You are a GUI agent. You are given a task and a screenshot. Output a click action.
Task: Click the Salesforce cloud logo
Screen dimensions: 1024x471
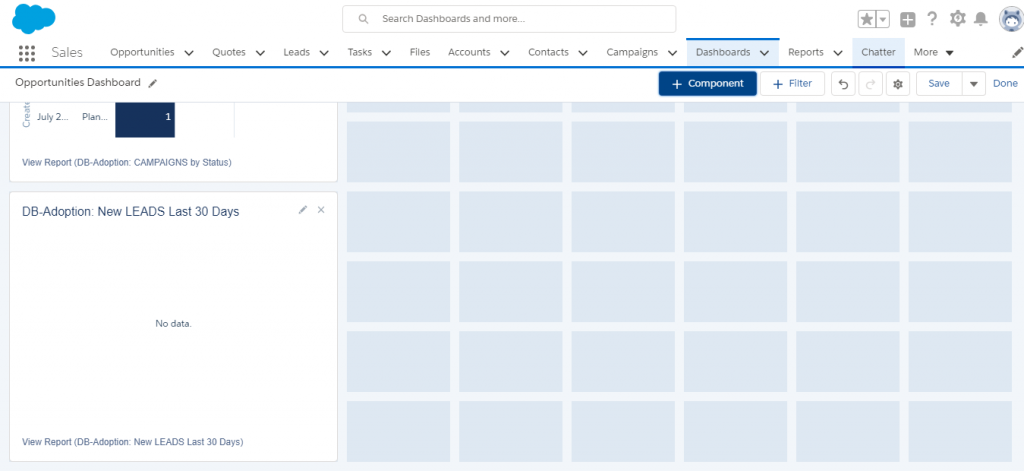click(x=34, y=18)
